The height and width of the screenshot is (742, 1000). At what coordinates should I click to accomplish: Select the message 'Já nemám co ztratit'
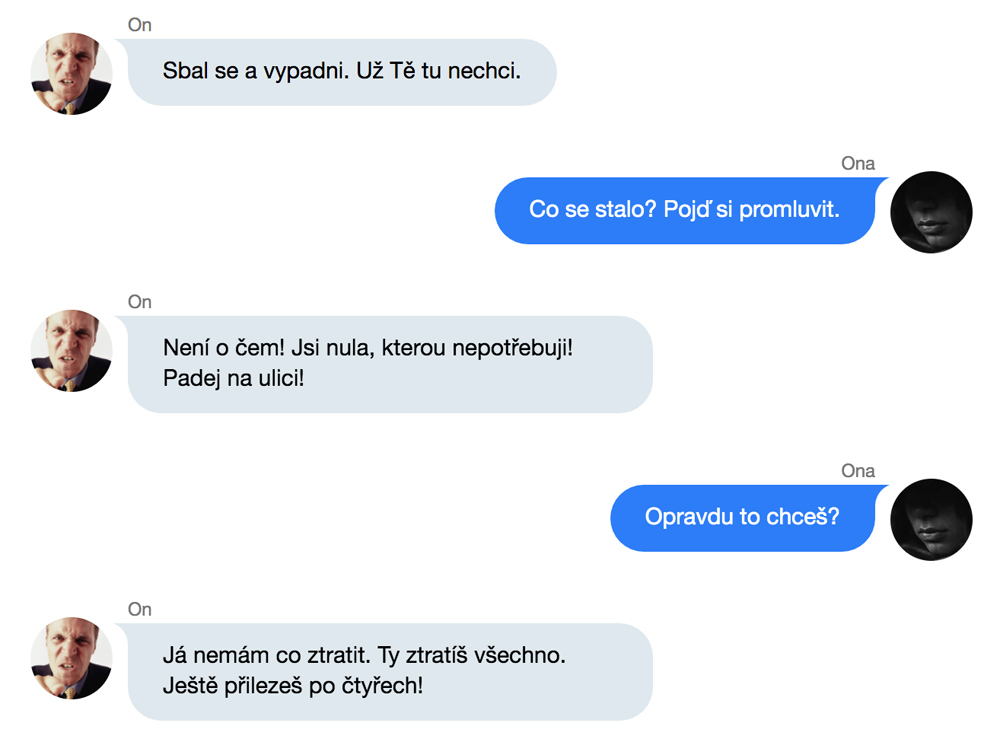pyautogui.click(x=390, y=672)
